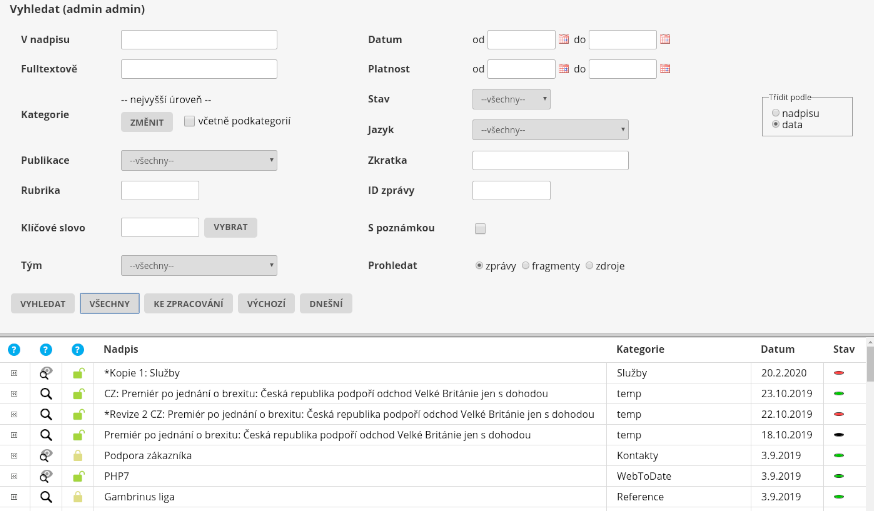874x511 pixels.
Task: Click 'Datum' column header in results
Action: point(777,350)
